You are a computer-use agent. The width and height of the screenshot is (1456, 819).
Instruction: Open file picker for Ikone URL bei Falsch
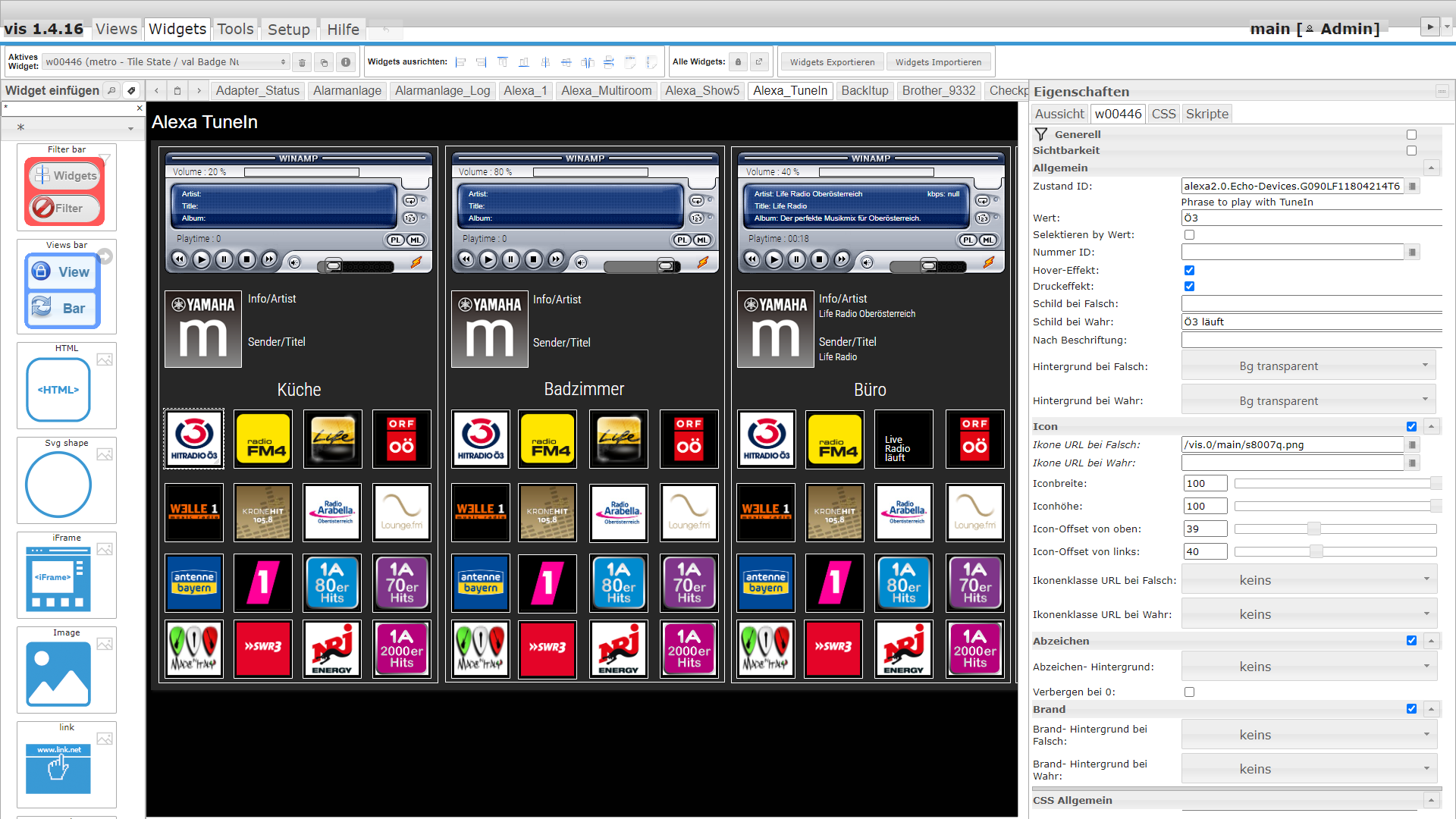click(1412, 445)
